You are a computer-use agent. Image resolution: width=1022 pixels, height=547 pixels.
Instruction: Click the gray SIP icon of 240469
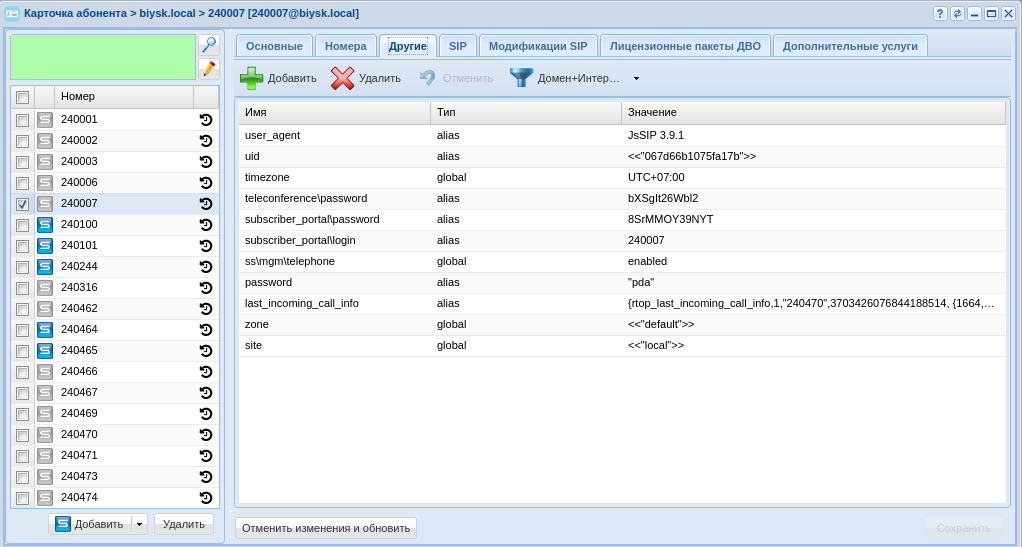point(44,413)
